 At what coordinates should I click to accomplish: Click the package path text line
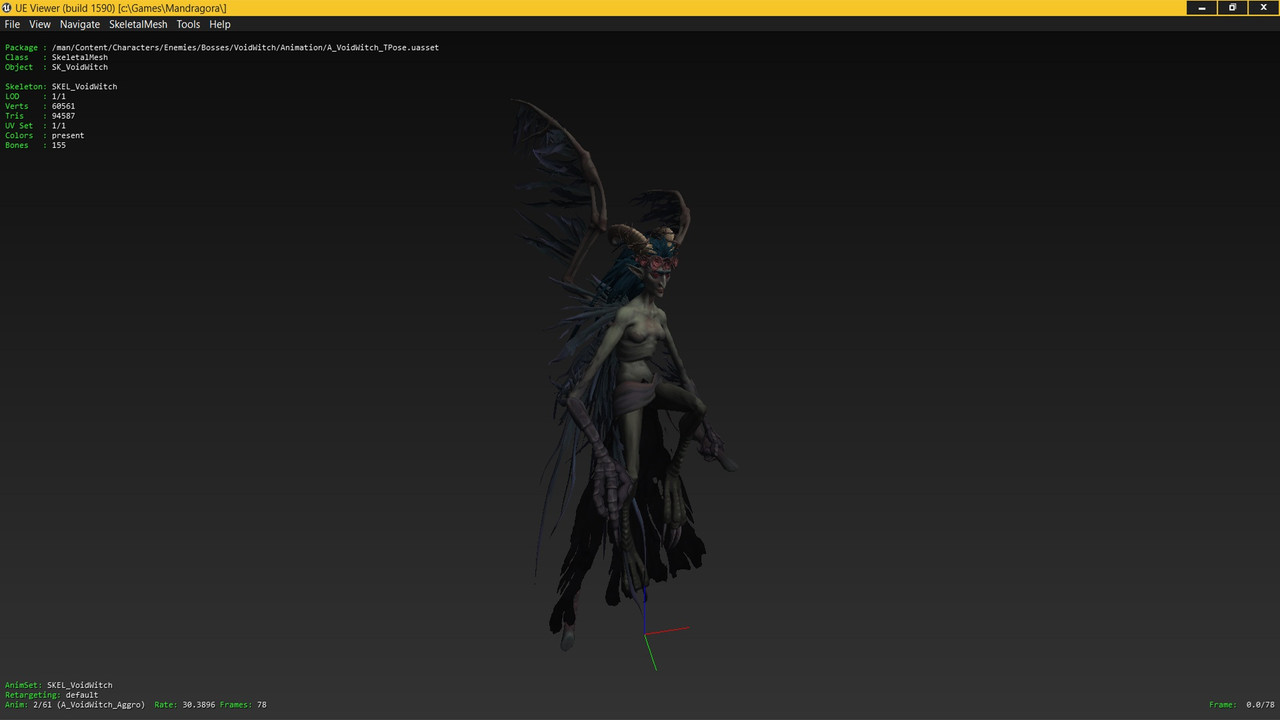click(x=222, y=47)
